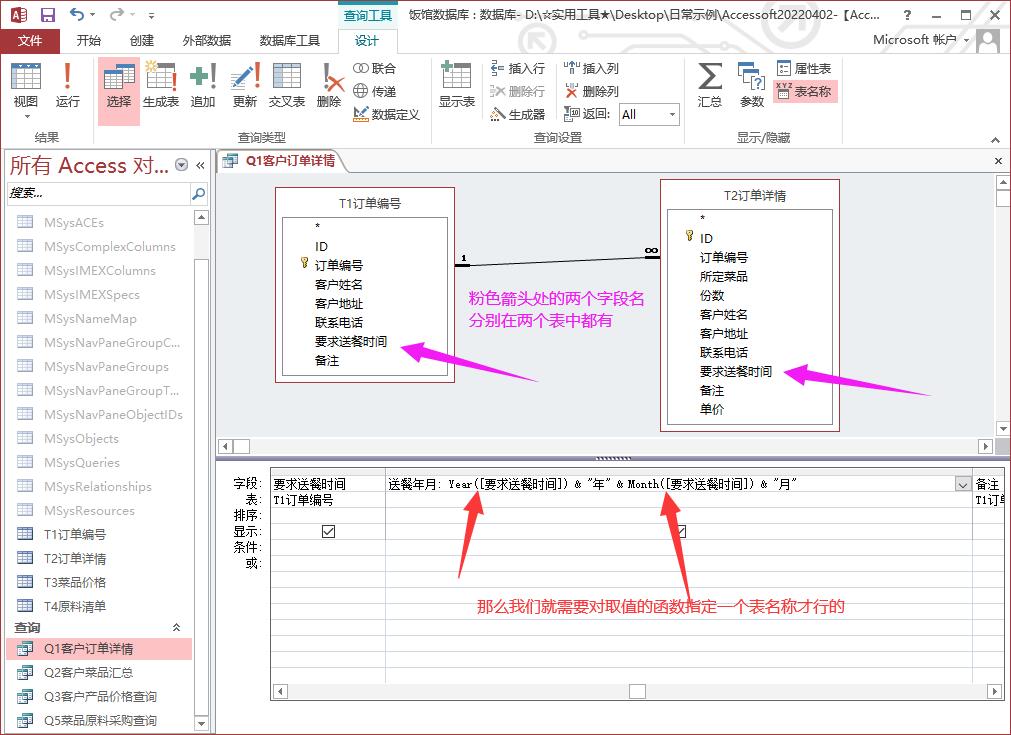The height and width of the screenshot is (735, 1011).
Task: Select the Q1客户订单详情 document tab
Action: coord(282,161)
